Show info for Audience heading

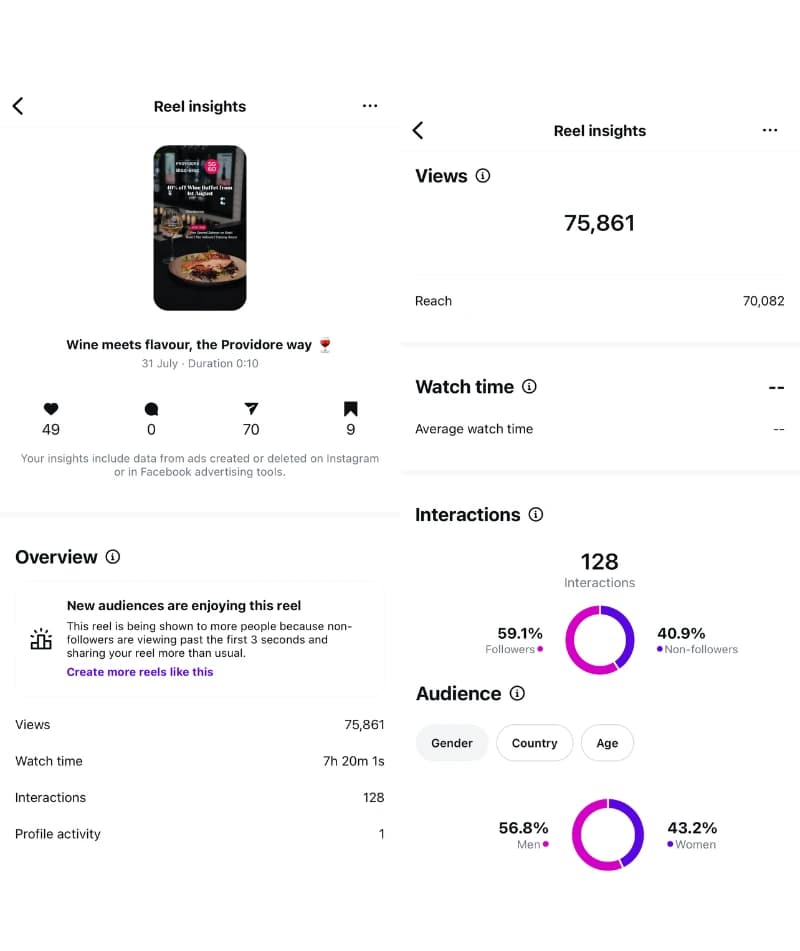[x=517, y=693]
